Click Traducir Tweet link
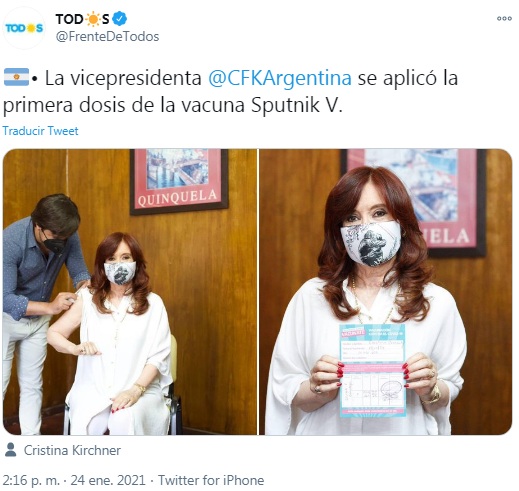 (x=40, y=131)
